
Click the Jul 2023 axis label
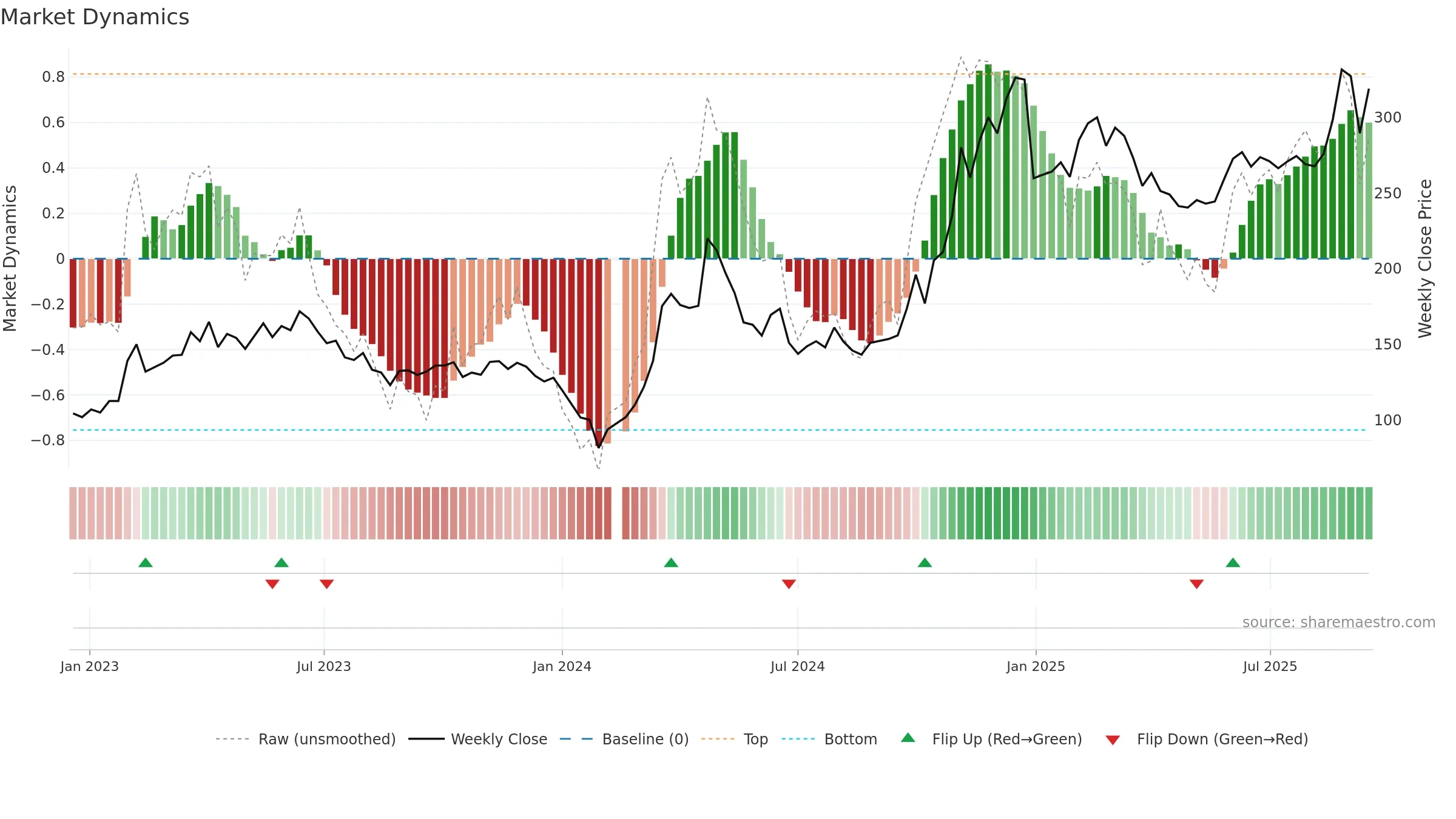pyautogui.click(x=324, y=666)
